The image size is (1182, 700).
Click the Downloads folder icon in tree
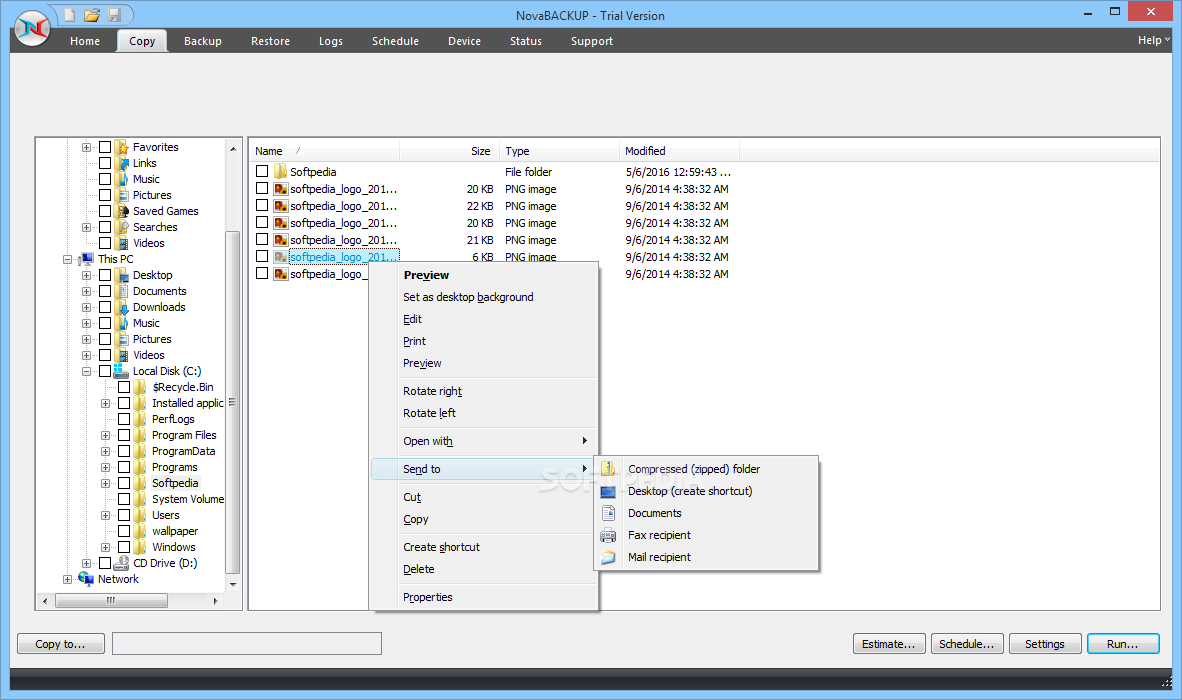[x=123, y=307]
